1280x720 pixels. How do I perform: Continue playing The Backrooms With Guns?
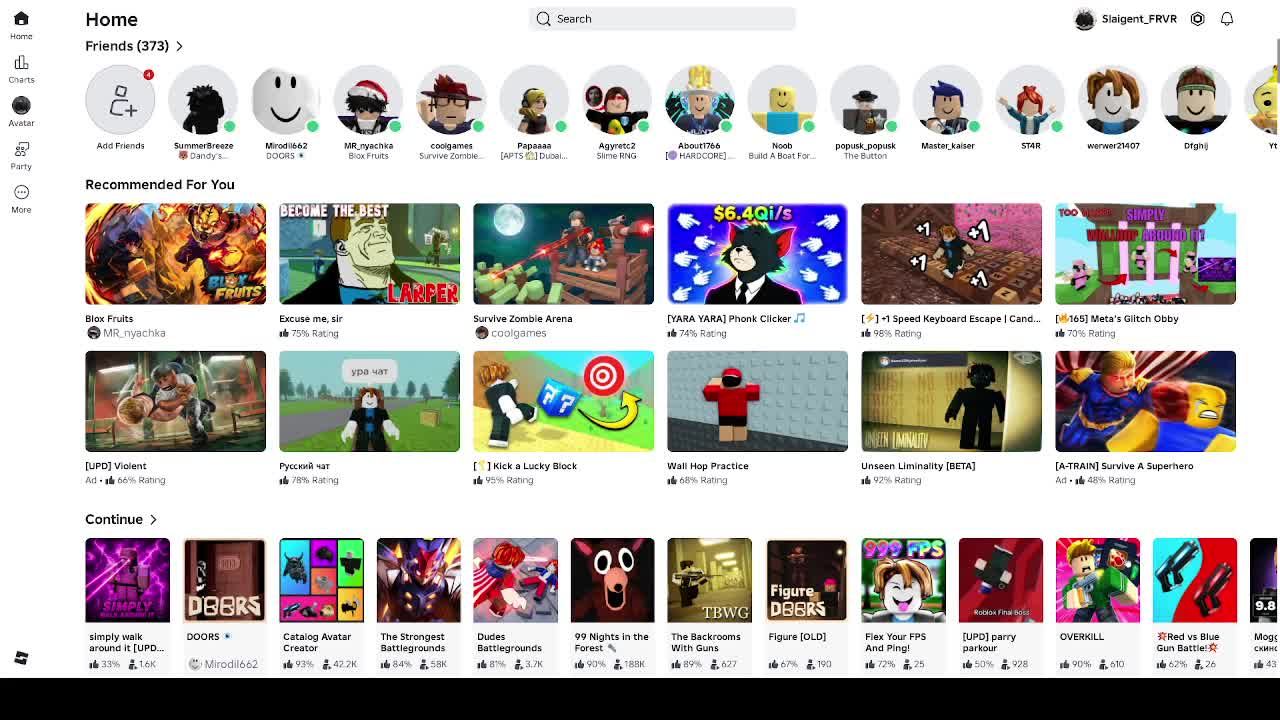709,580
